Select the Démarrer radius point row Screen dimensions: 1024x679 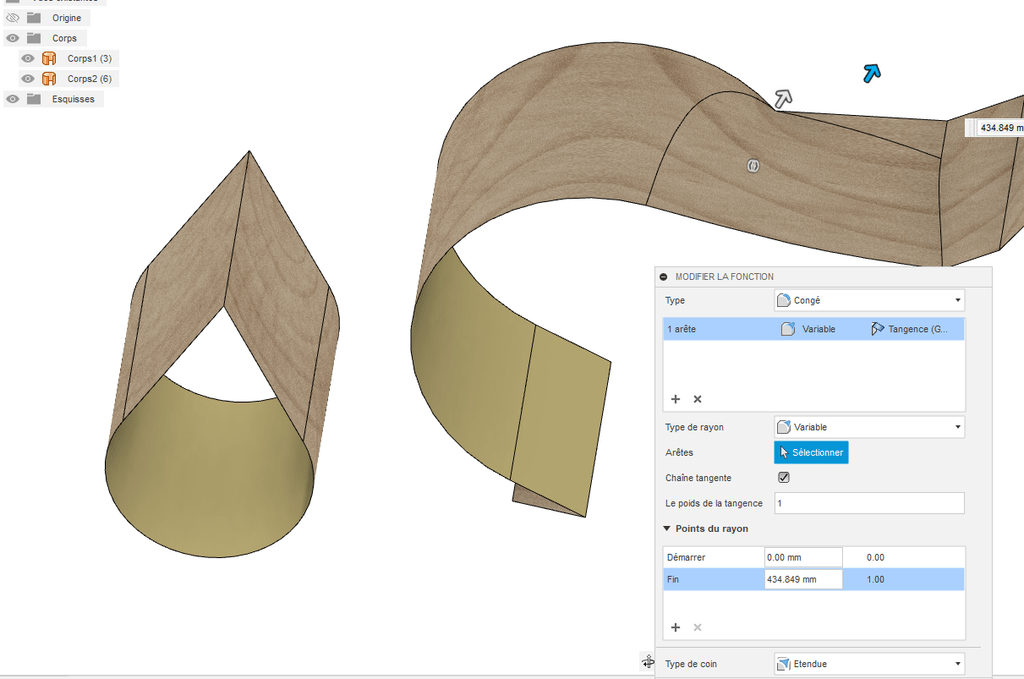click(x=814, y=558)
